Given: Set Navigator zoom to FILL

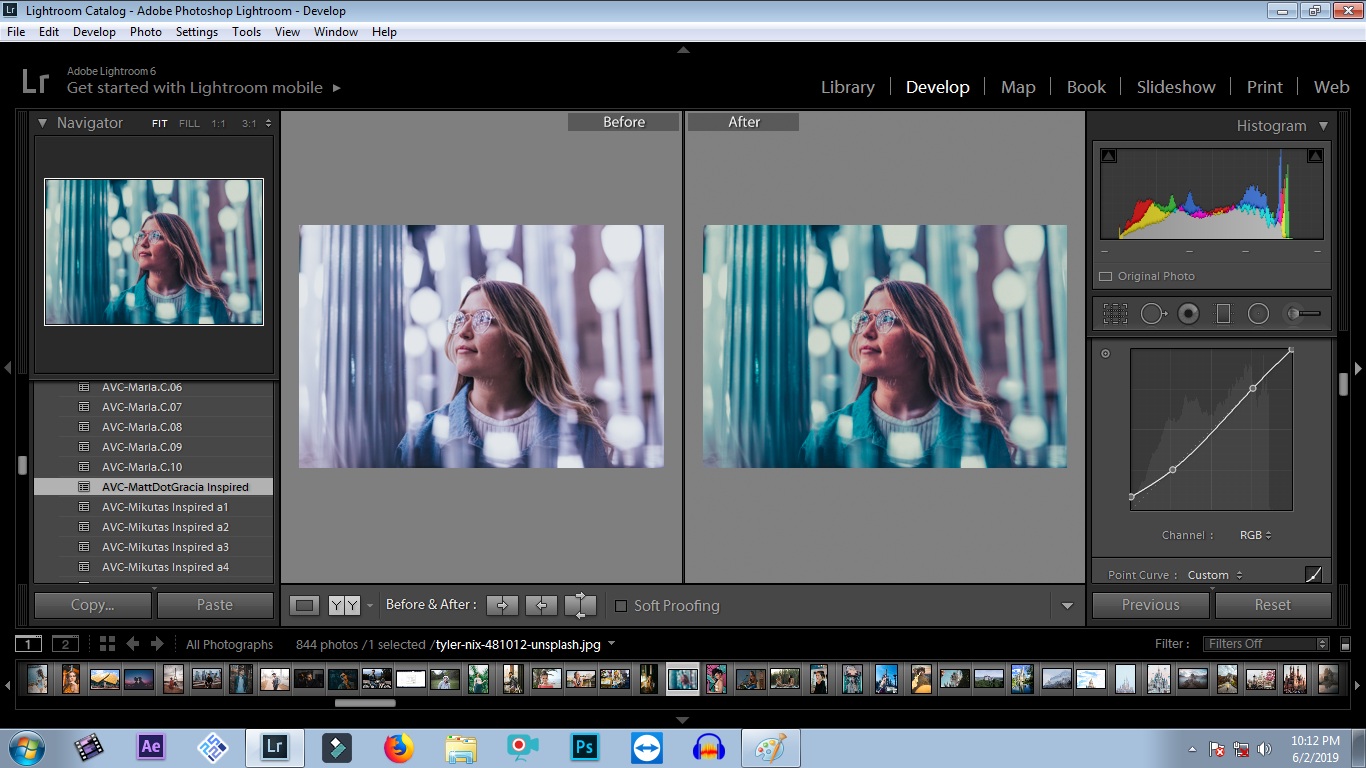Looking at the screenshot, I should coord(189,124).
